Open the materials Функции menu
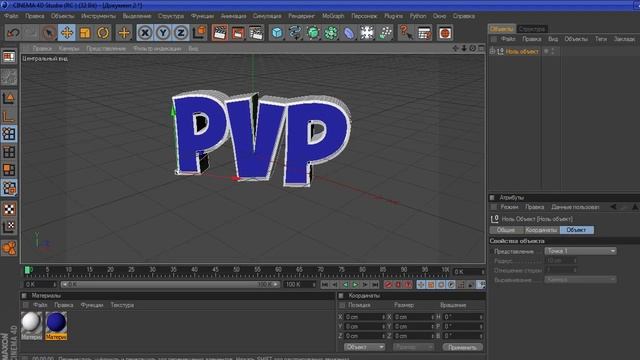The height and width of the screenshot is (360, 640). (x=92, y=305)
